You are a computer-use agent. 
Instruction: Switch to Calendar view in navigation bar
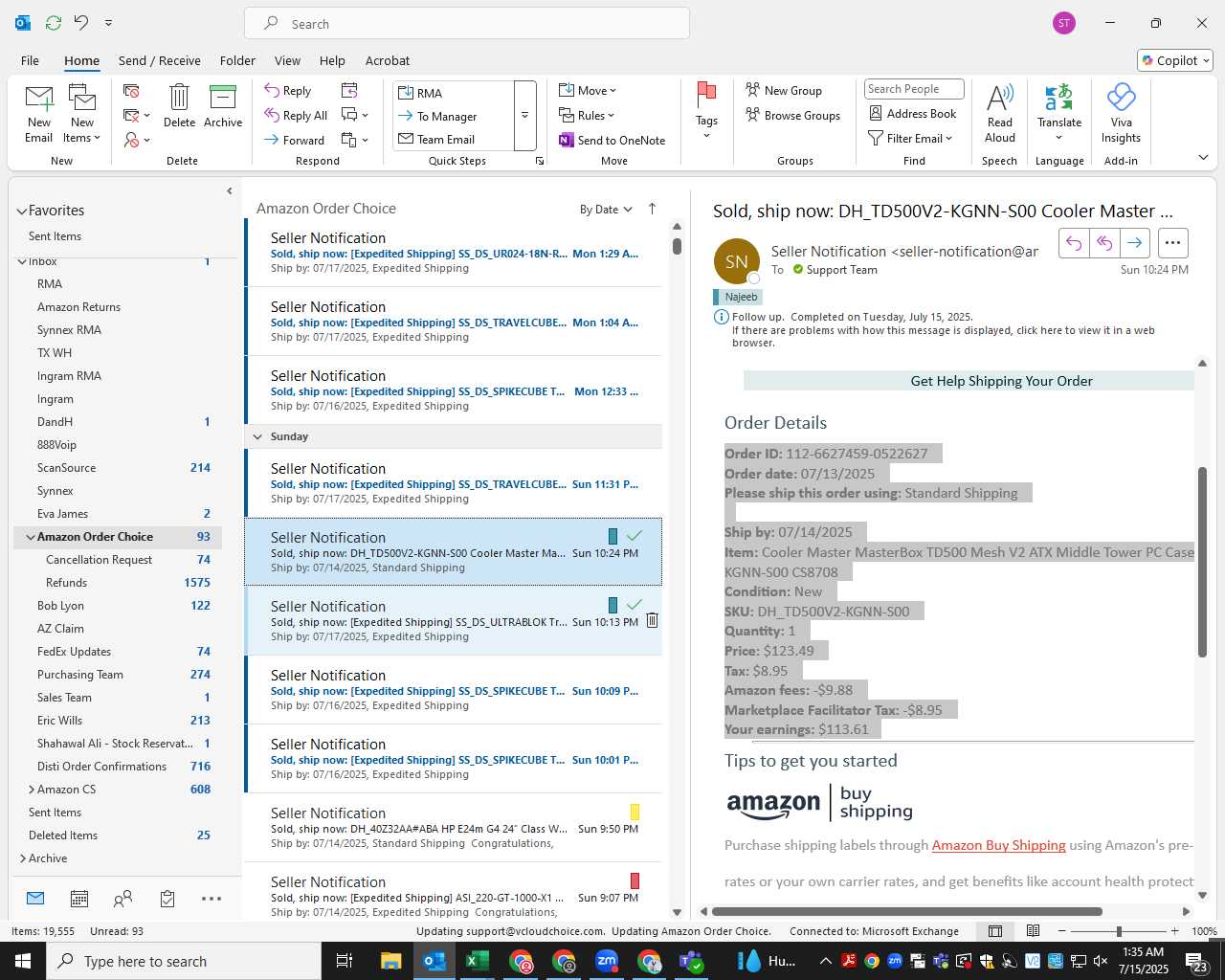tap(79, 899)
